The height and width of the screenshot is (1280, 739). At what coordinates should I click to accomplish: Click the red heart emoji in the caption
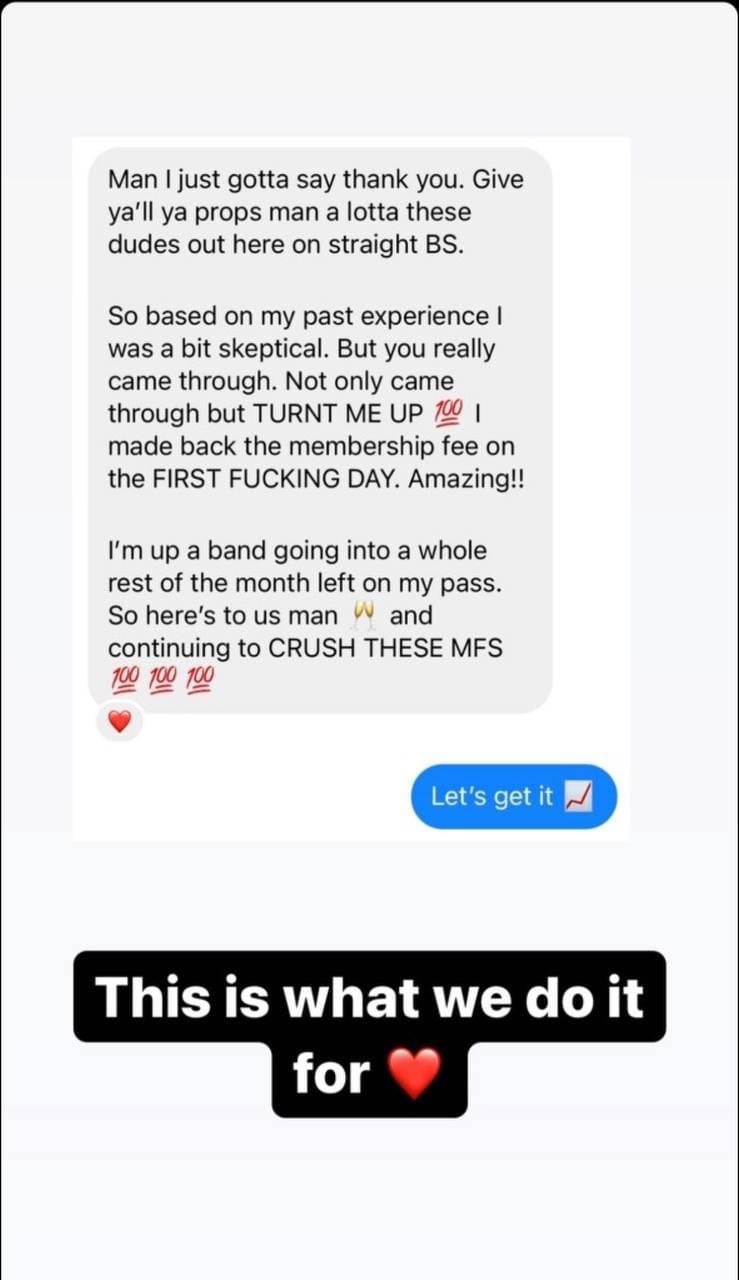pyautogui.click(x=413, y=1074)
